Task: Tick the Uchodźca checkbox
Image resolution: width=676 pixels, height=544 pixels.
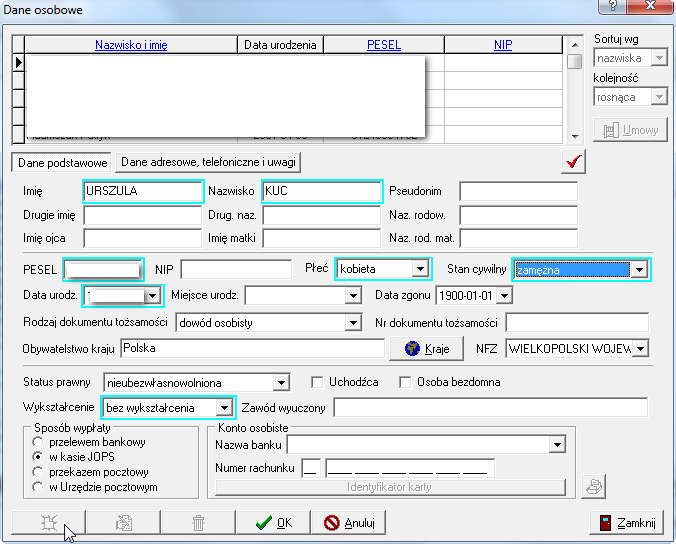Action: click(317, 382)
